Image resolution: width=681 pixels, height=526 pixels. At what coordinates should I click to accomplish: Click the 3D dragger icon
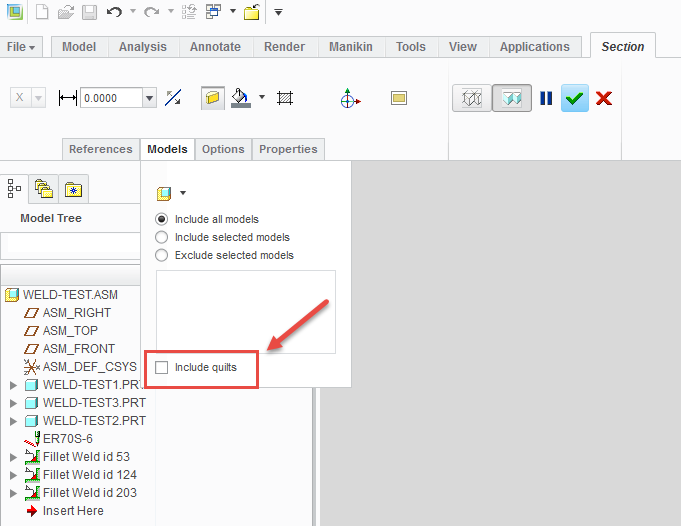point(350,98)
